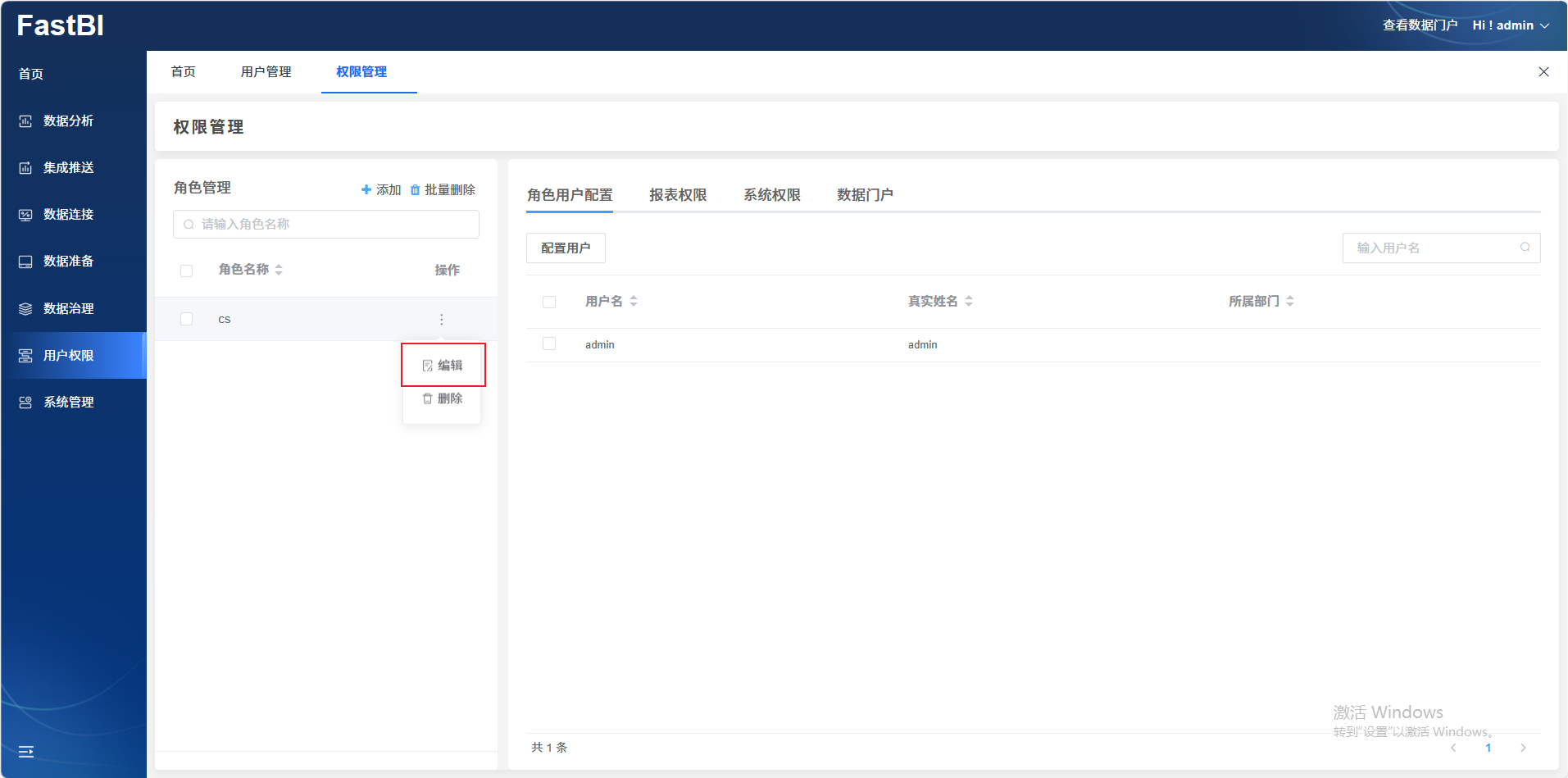Click the 添加 role link
This screenshot has width=1568, height=778.
pos(381,189)
